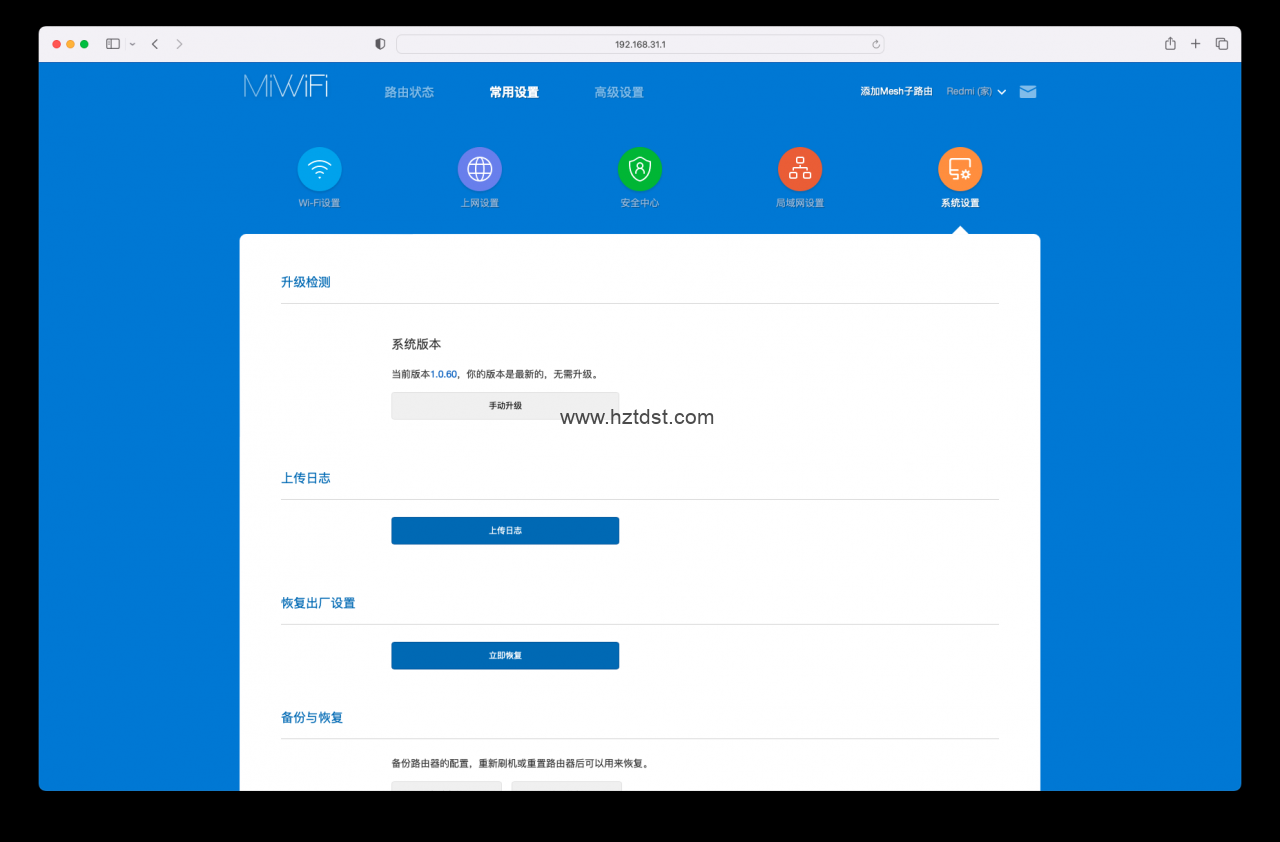
Task: Click the 系统版本 label
Action: pos(416,344)
